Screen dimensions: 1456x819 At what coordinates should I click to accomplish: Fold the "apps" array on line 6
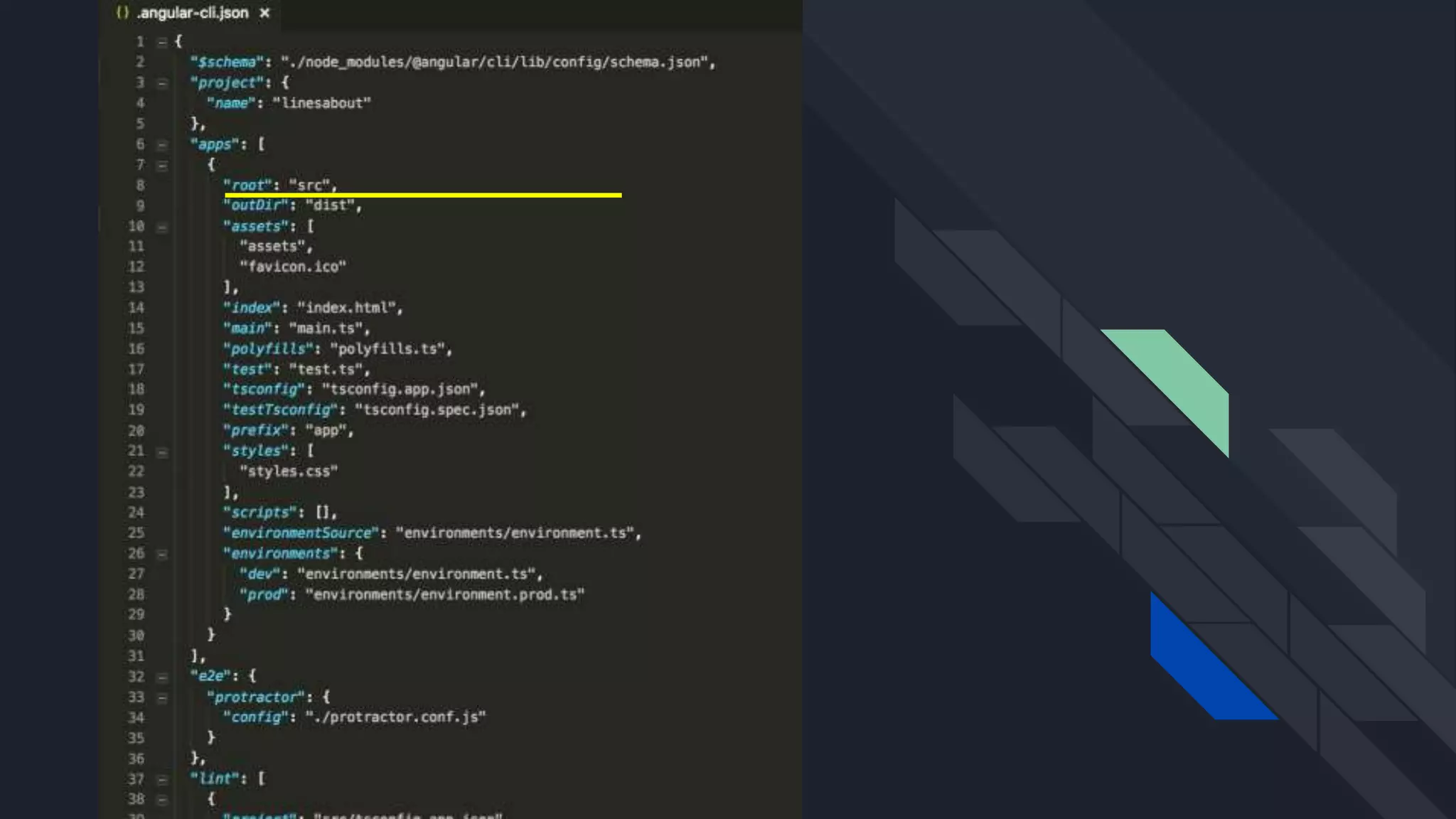[162, 145]
